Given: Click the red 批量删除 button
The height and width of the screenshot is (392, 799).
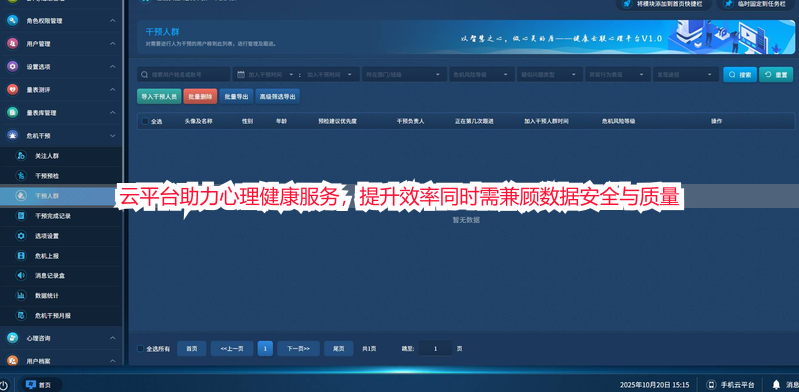Looking at the screenshot, I should (200, 96).
